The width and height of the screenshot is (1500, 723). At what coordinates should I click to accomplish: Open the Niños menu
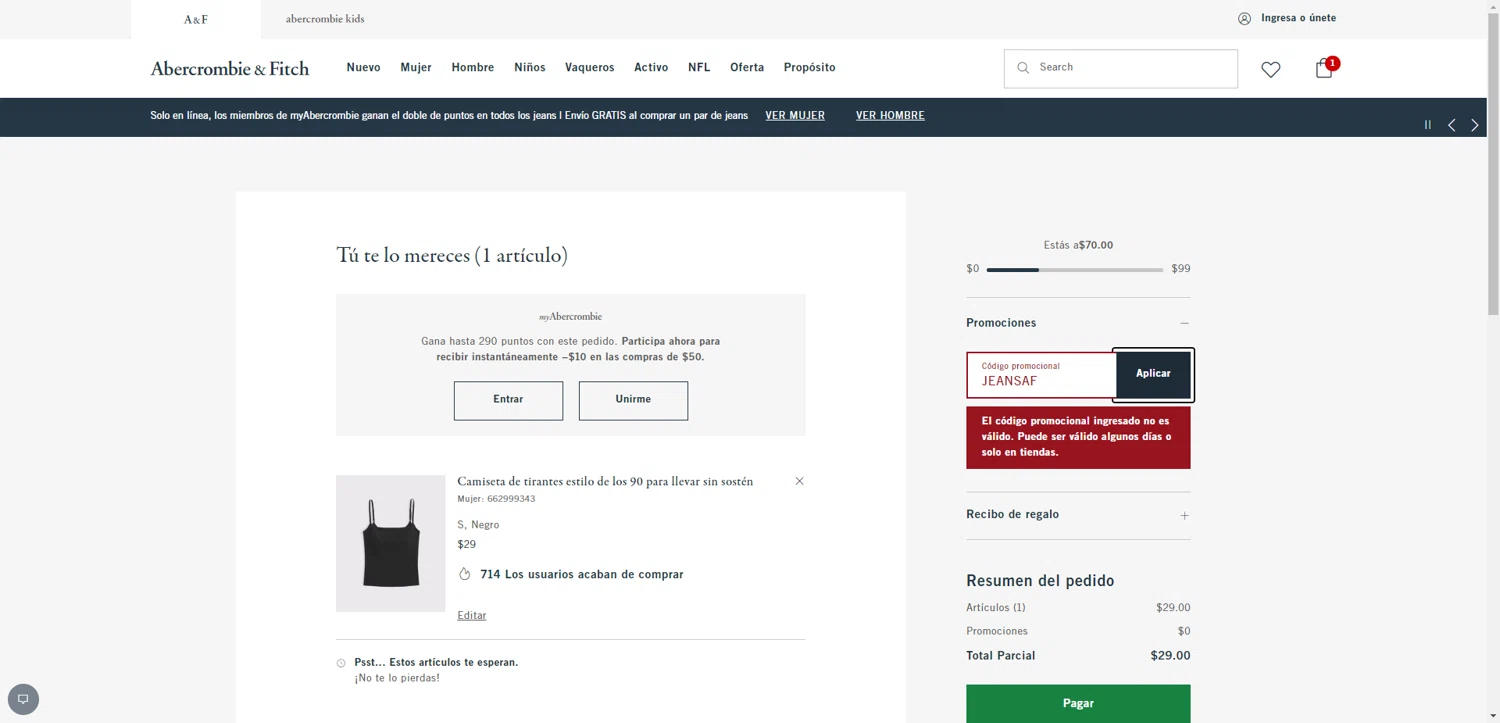530,67
